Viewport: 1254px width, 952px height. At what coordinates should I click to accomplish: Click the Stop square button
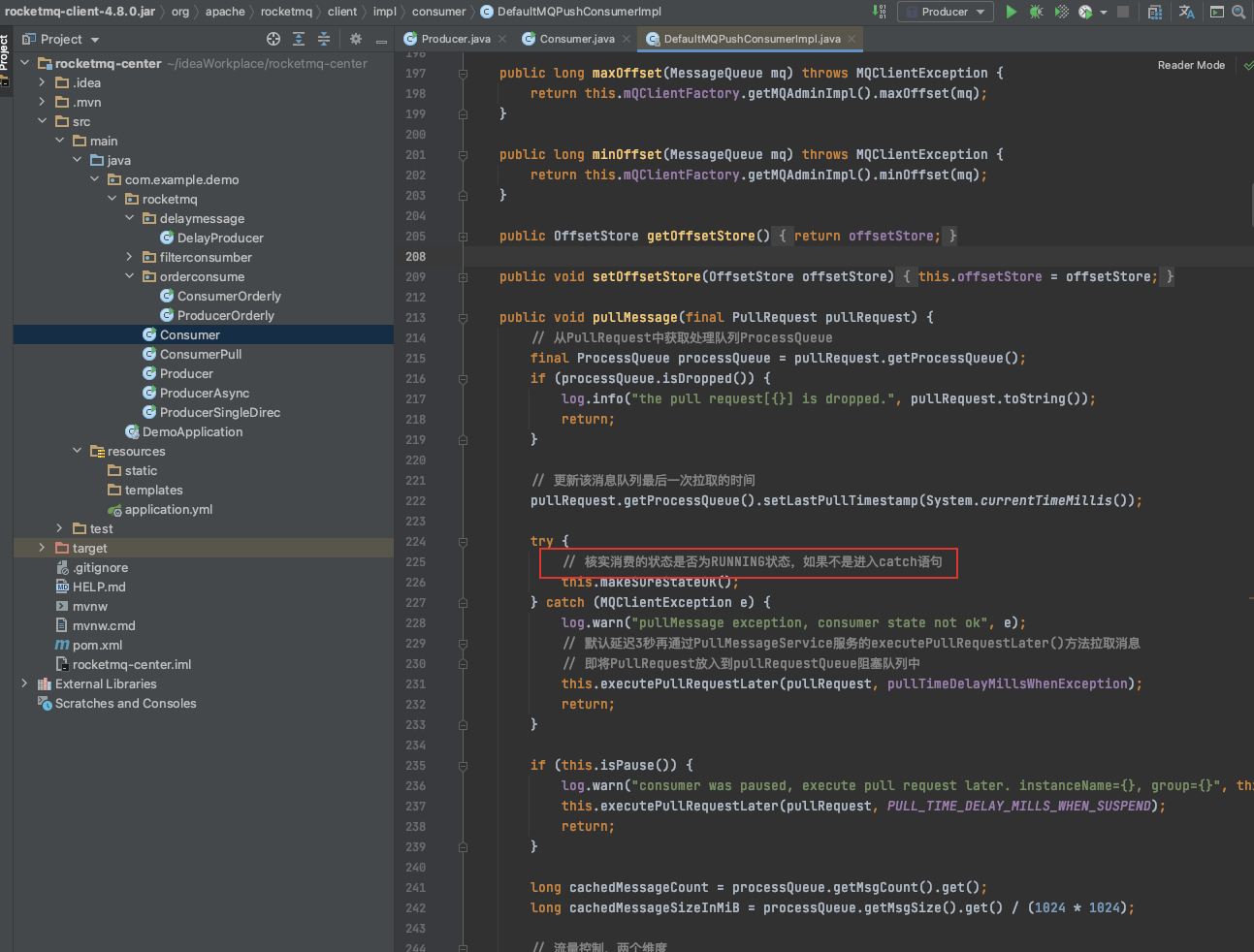(1123, 12)
